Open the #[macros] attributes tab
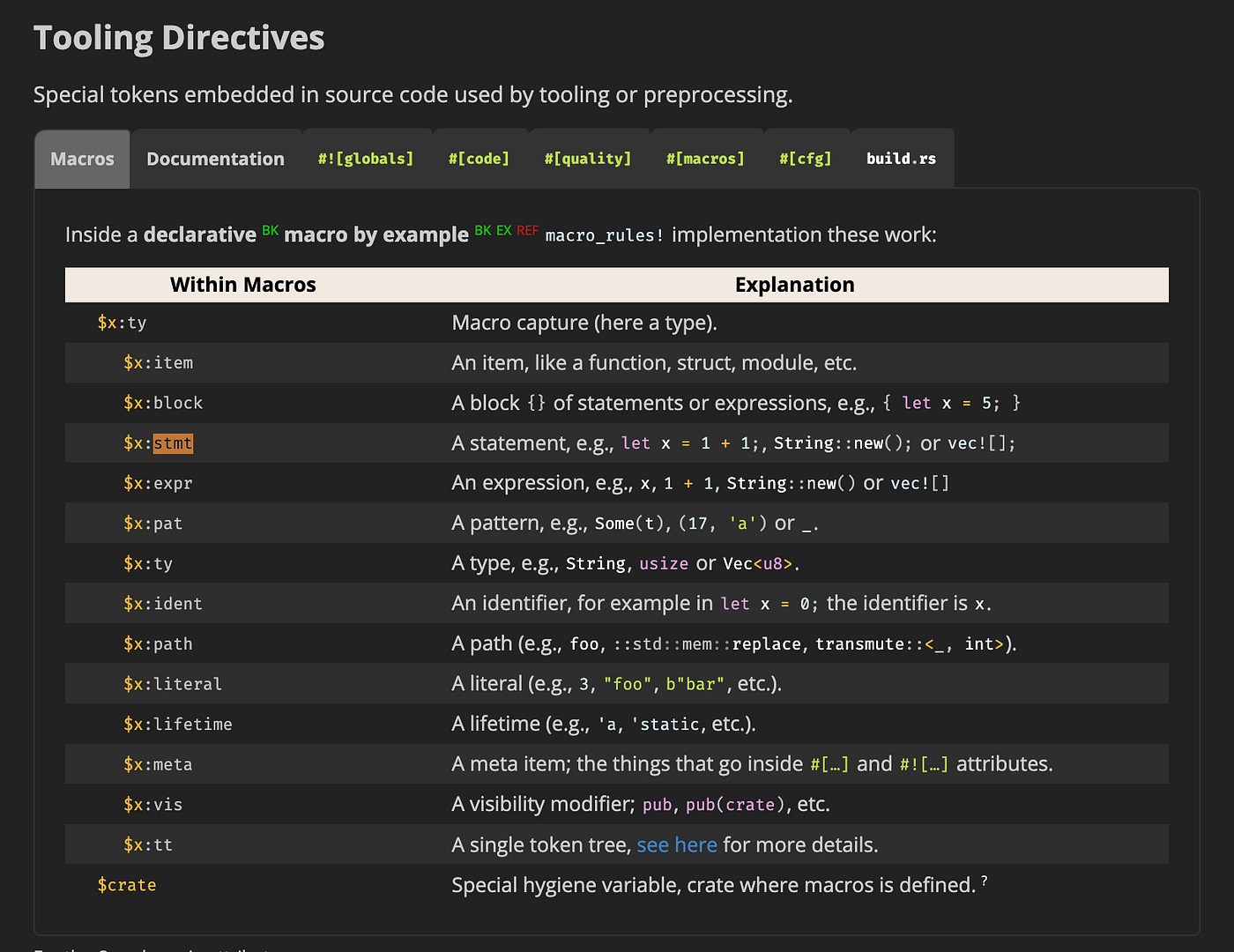 705,159
